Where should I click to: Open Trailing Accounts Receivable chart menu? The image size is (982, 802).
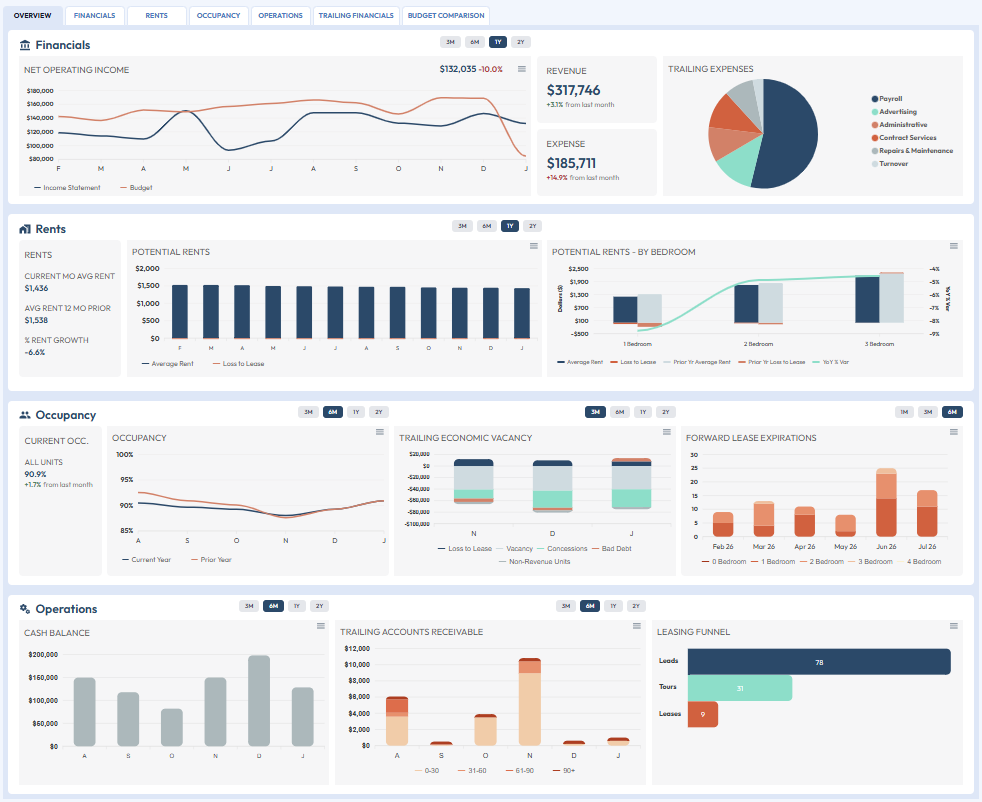[637, 626]
